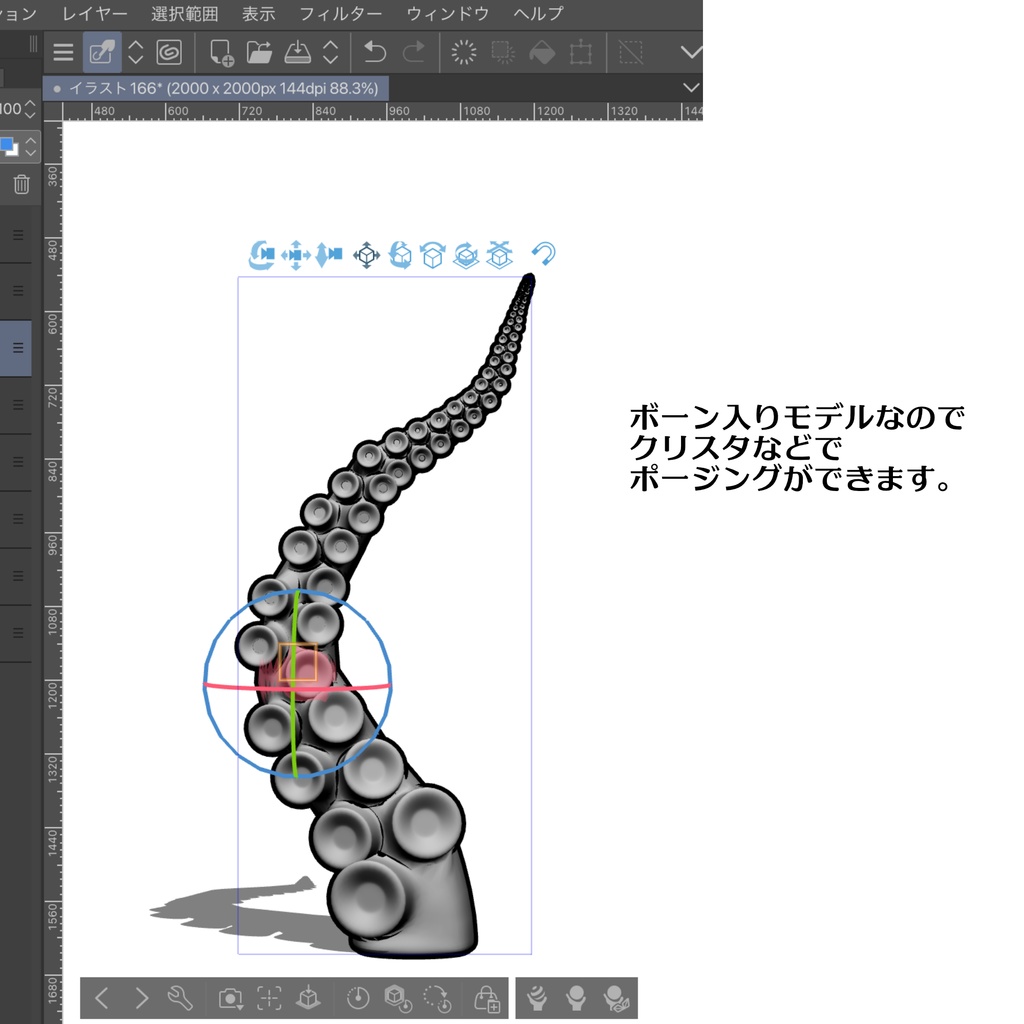Open the main hamburger menu icon

tap(62, 52)
